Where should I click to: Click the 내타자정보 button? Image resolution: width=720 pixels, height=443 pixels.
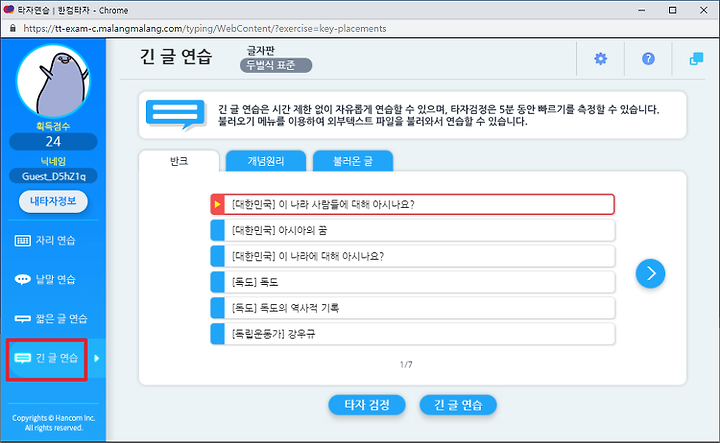click(x=53, y=201)
